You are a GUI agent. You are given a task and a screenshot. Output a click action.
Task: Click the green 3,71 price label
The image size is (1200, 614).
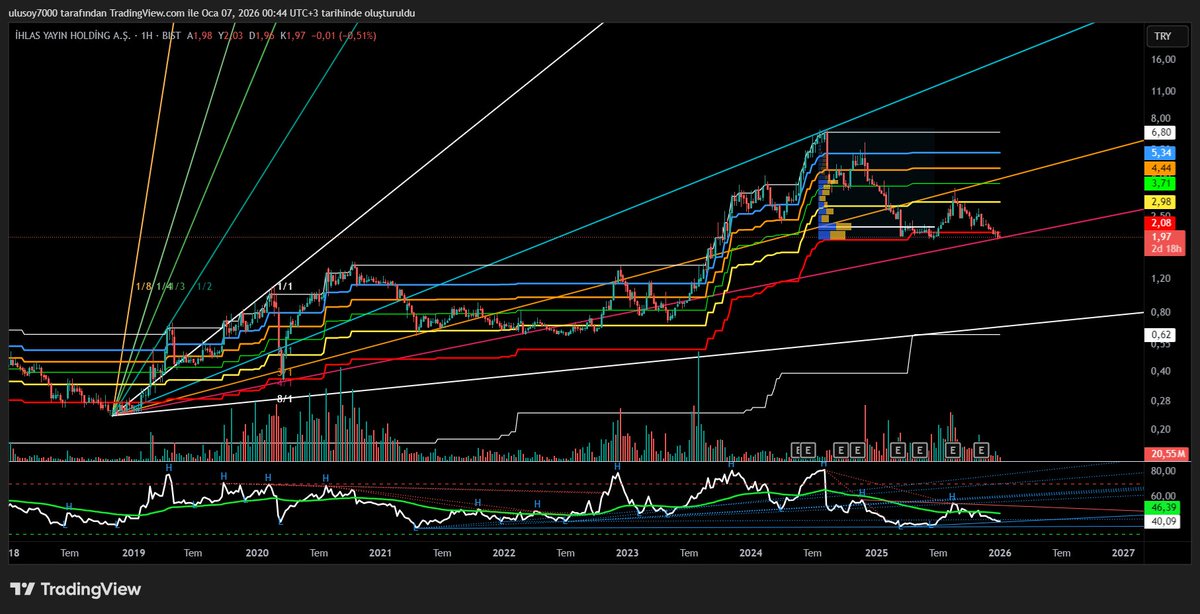(1162, 184)
